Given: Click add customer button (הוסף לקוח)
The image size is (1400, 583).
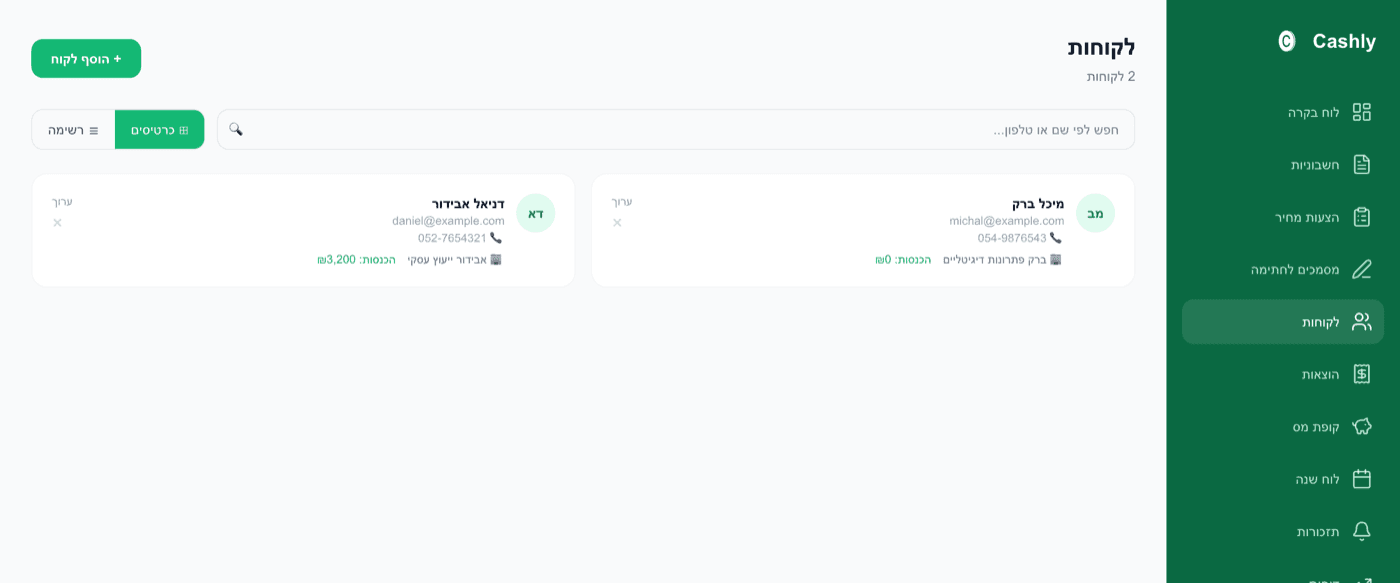Looking at the screenshot, I should 86,59.
